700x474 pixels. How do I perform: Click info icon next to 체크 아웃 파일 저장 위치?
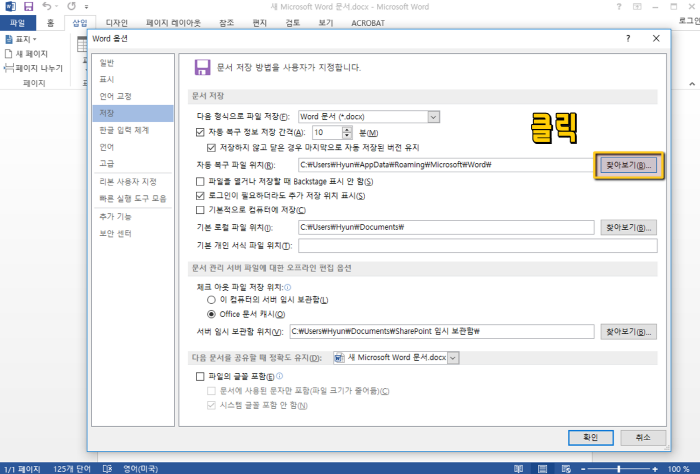(x=288, y=287)
